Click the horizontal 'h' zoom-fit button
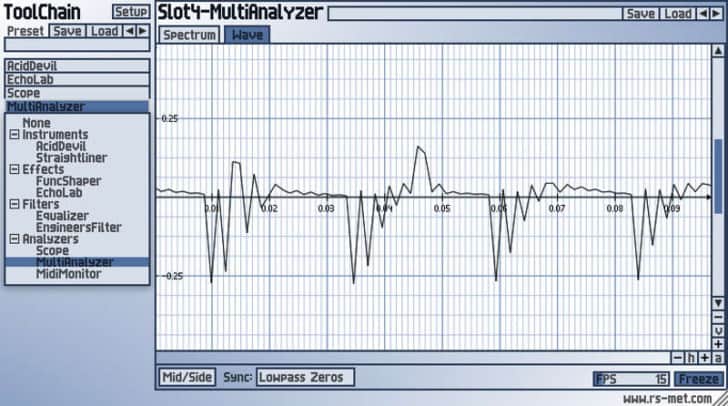The height and width of the screenshot is (406, 728). [691, 358]
